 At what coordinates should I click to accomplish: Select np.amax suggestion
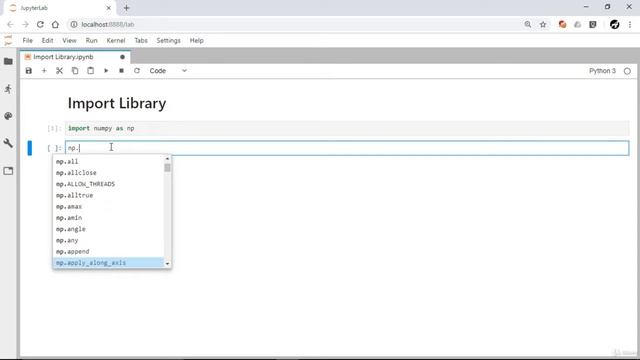coord(109,207)
